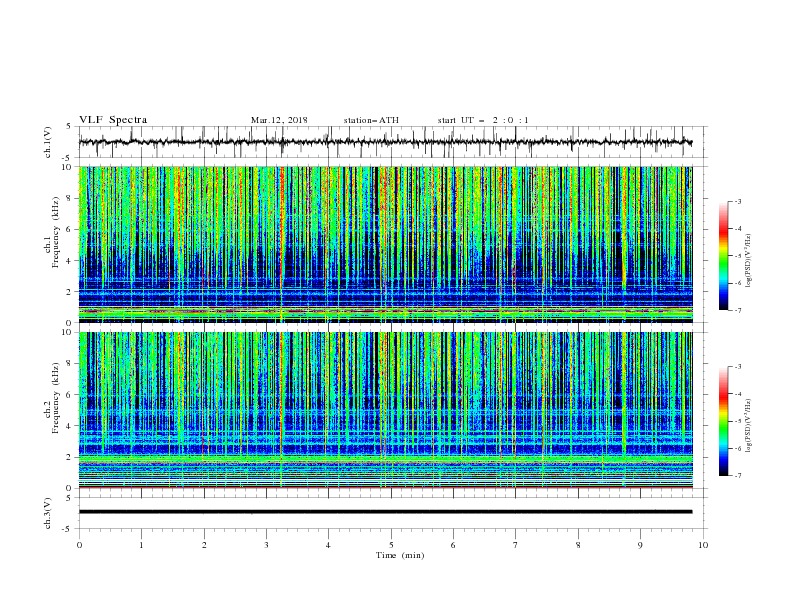Image resolution: width=792 pixels, height=612 pixels.
Task: Select the "start UT = 2 :0 :1" text
Action: pos(483,120)
